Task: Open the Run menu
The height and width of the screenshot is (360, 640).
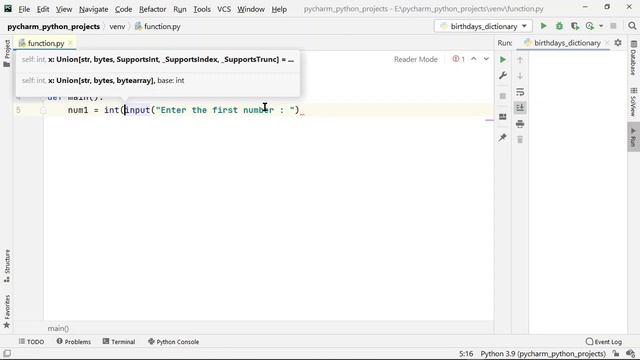Action: [180, 9]
